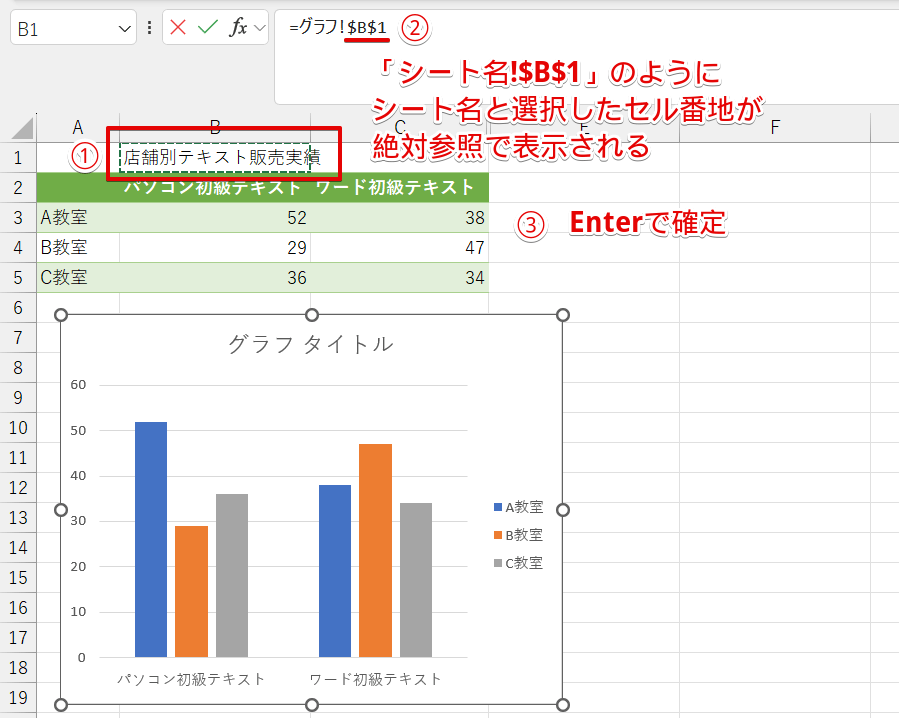Click axis label ワード初級テキスト under chart
The image size is (899, 718).
[376, 679]
